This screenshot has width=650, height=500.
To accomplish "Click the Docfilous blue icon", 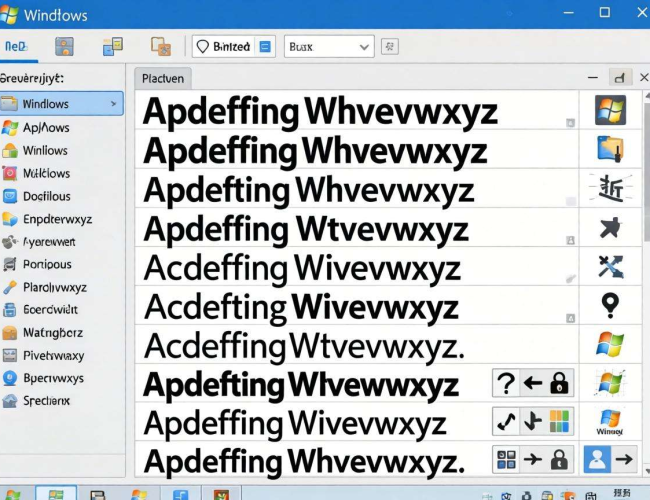I will (10, 196).
